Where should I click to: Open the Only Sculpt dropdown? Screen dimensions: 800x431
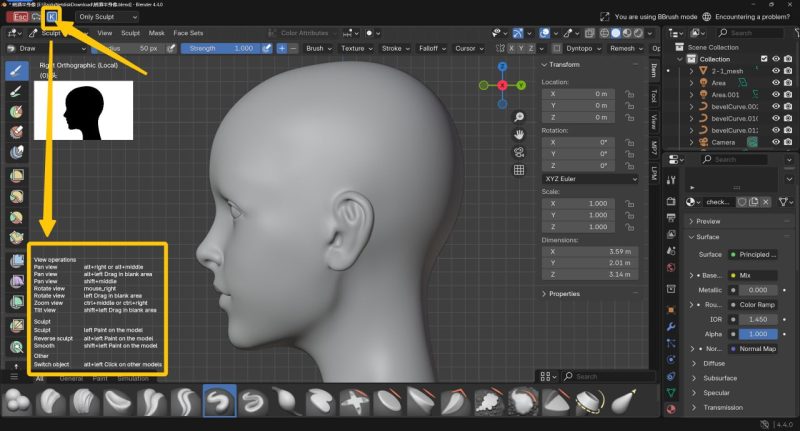pyautogui.click(x=107, y=17)
